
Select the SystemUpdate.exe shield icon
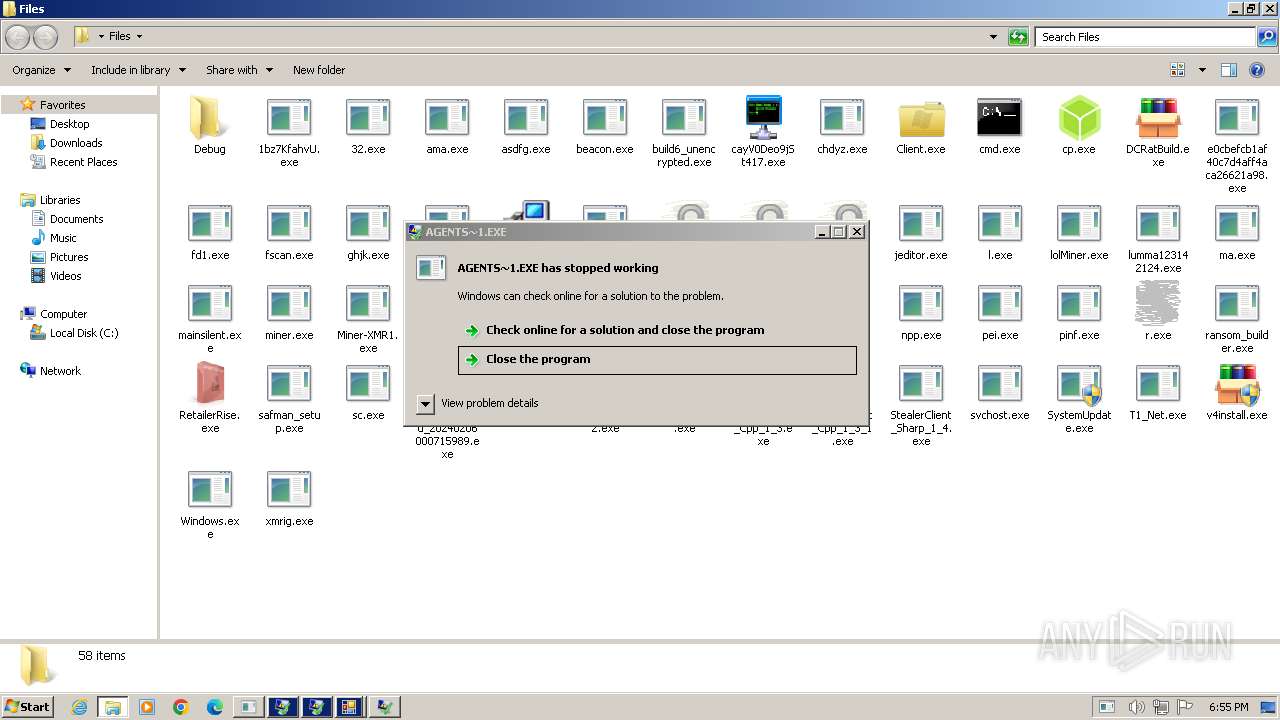pos(1079,384)
